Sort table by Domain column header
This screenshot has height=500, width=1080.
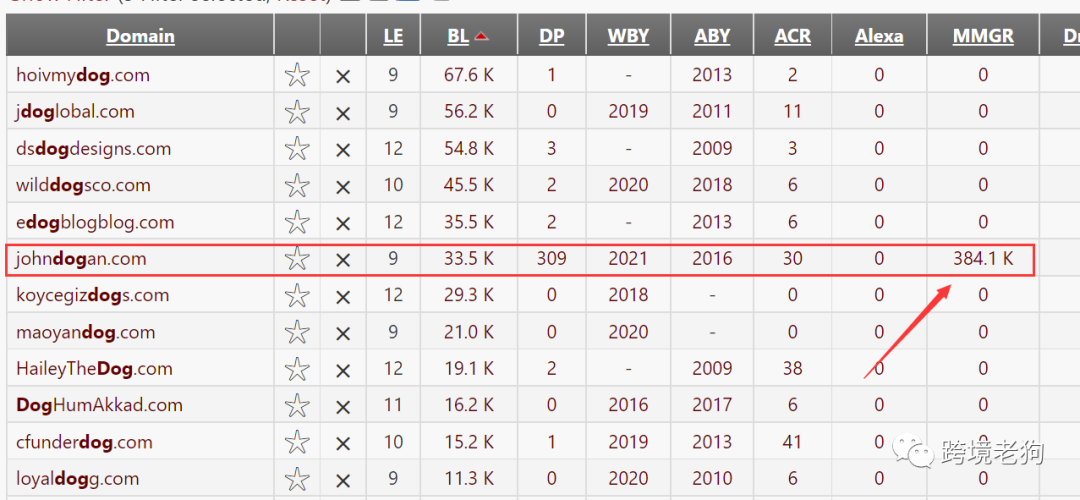coord(141,36)
